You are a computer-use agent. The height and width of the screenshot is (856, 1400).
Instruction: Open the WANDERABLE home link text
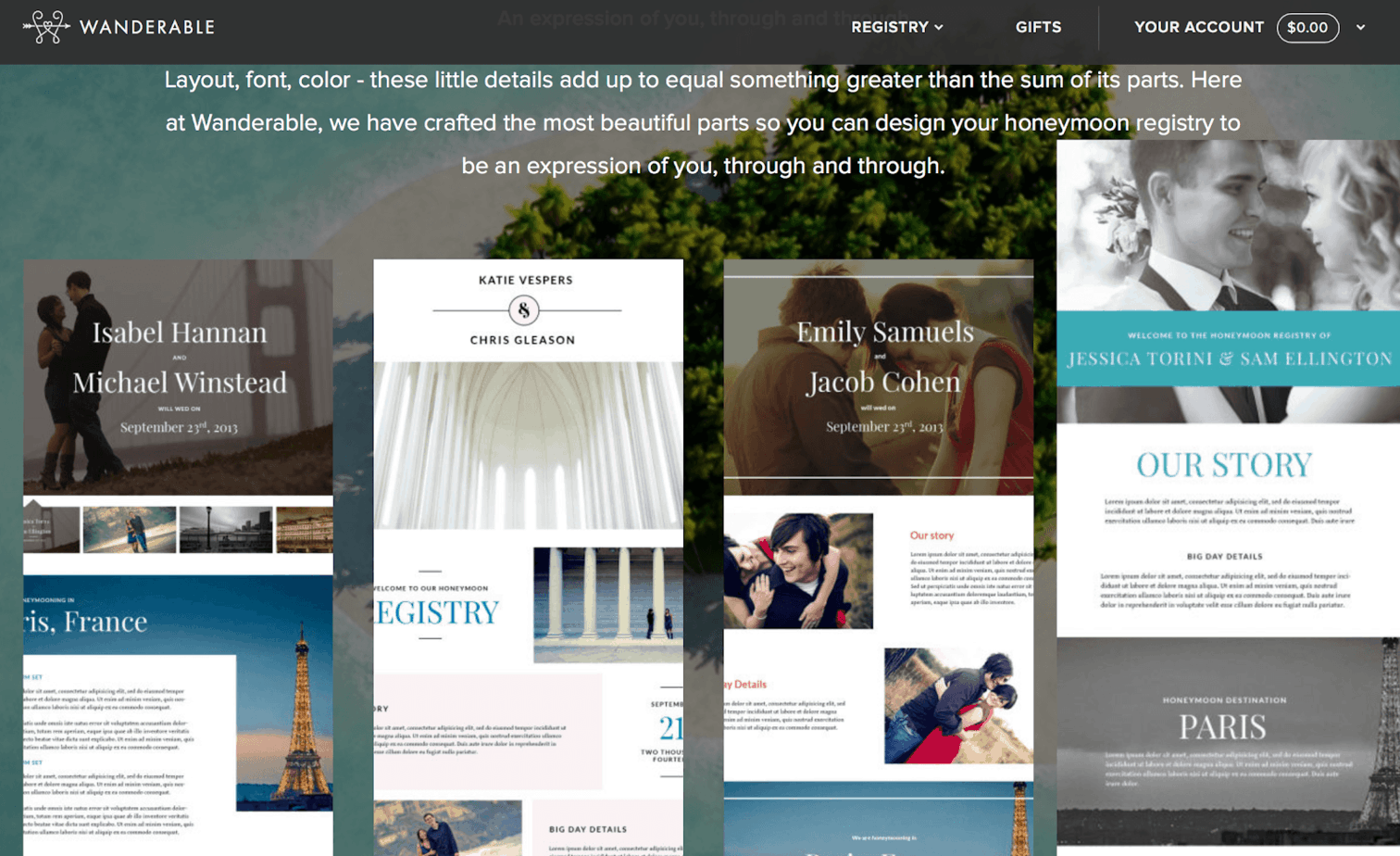(147, 28)
